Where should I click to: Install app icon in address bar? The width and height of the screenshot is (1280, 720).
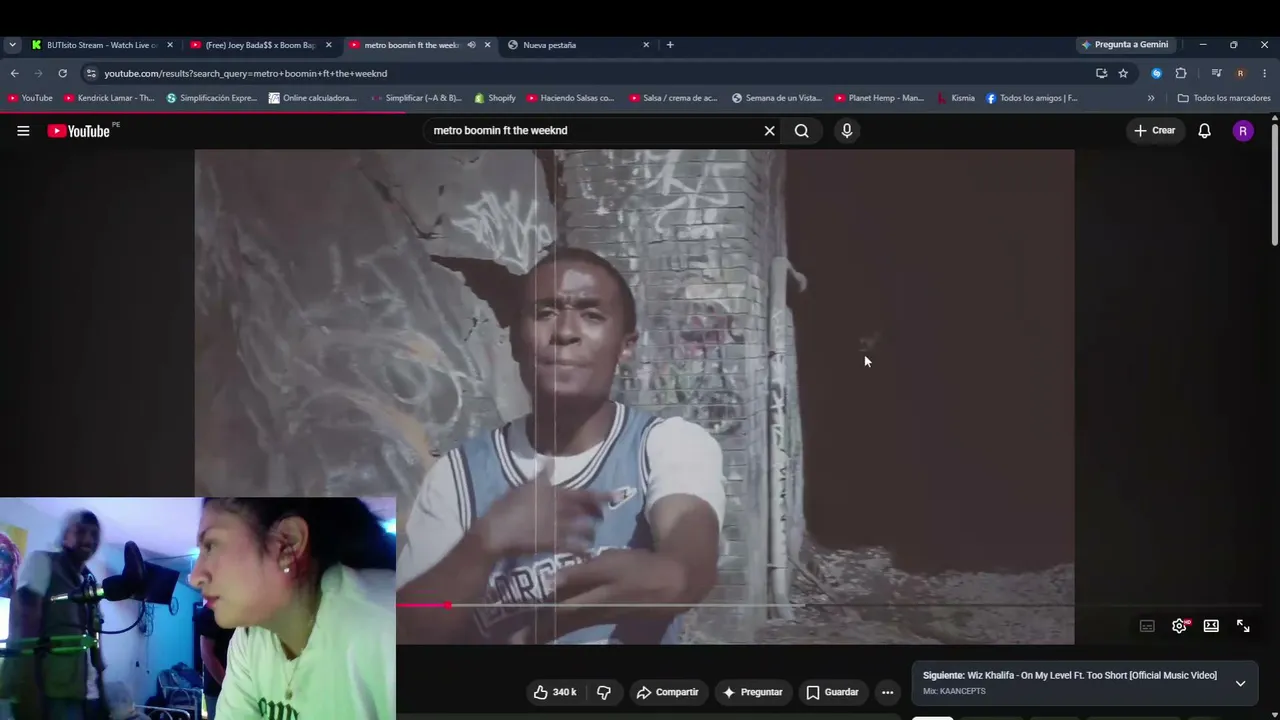click(1101, 73)
